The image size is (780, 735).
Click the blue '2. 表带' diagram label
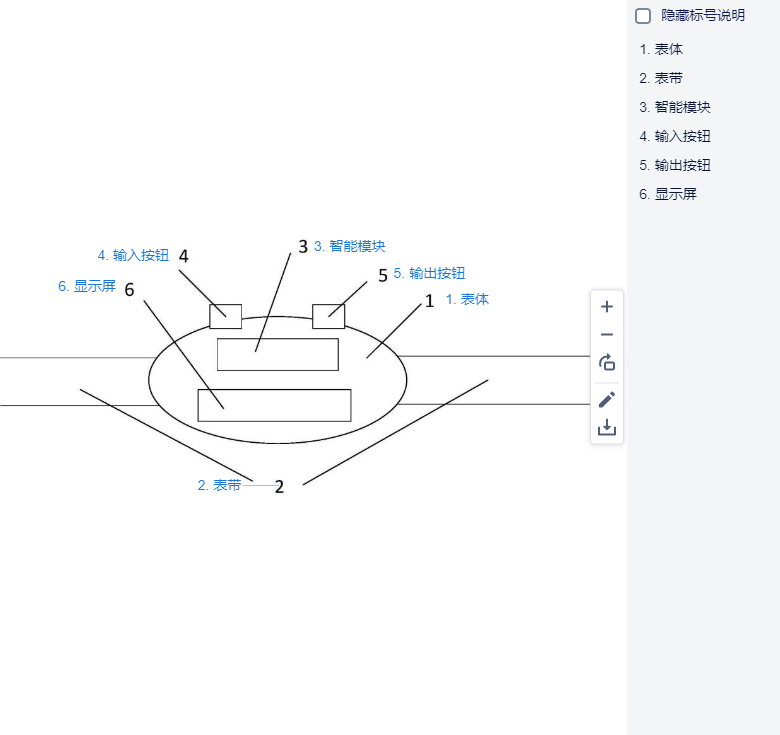(219, 485)
